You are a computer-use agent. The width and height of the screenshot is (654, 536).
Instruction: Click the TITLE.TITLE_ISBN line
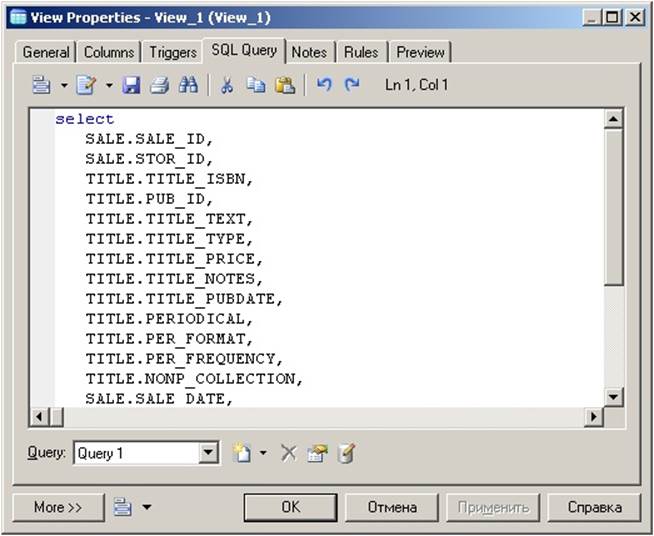pos(169,179)
